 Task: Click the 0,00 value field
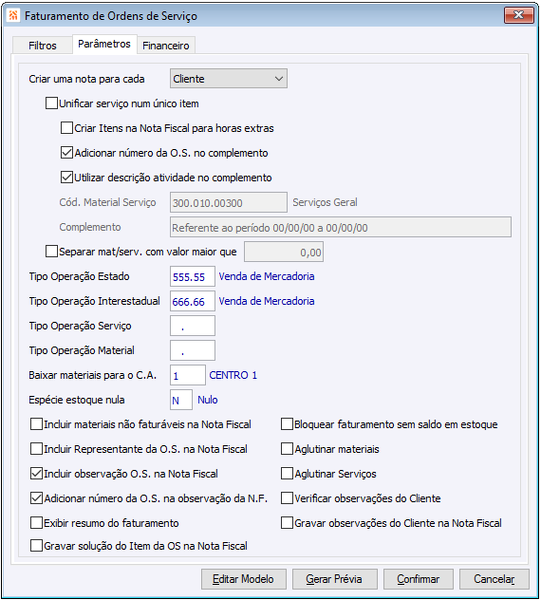(284, 252)
